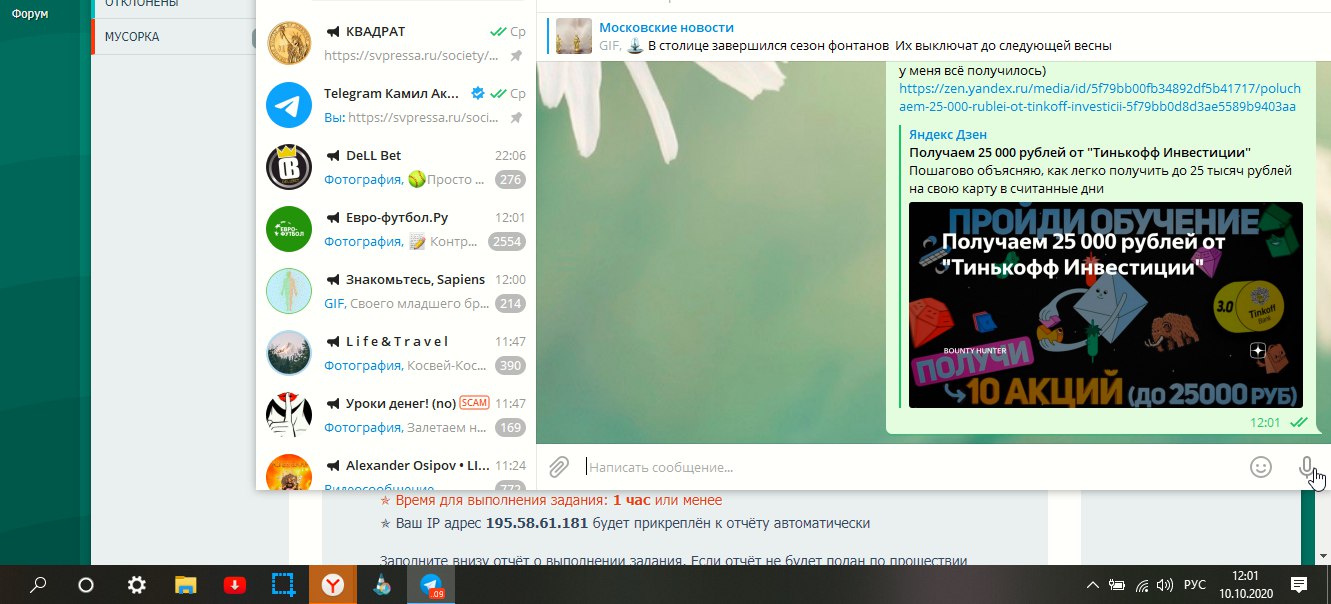Open КВАДРАТ channel avatar
Screen dimensions: 1331x604
point(289,44)
